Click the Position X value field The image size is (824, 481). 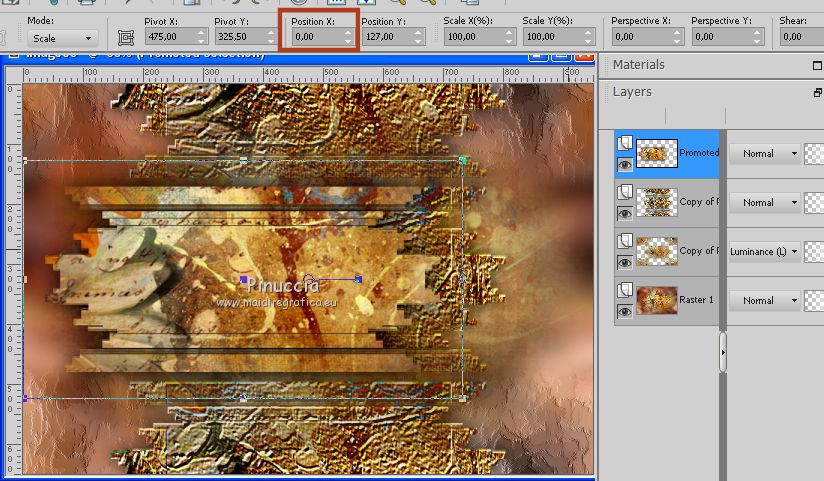pyautogui.click(x=315, y=36)
